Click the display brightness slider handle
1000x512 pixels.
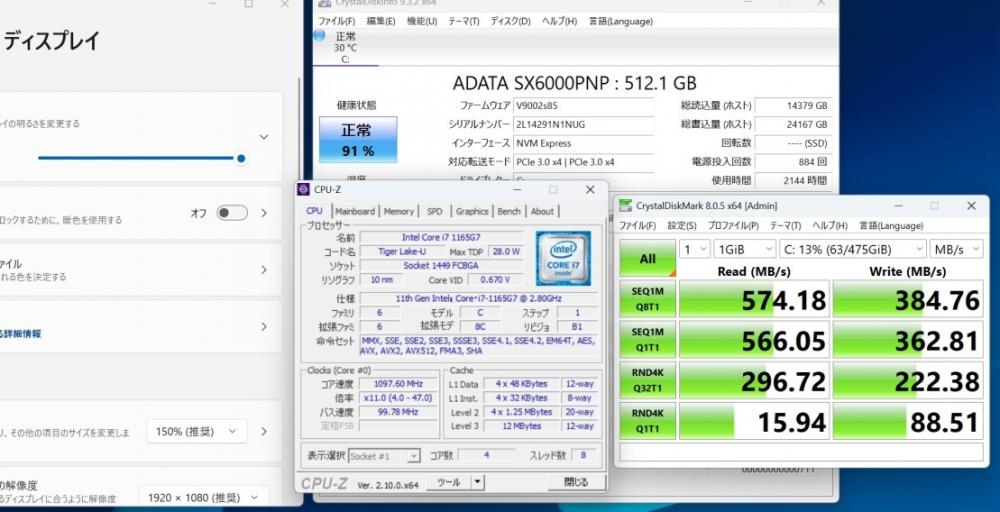coord(241,158)
